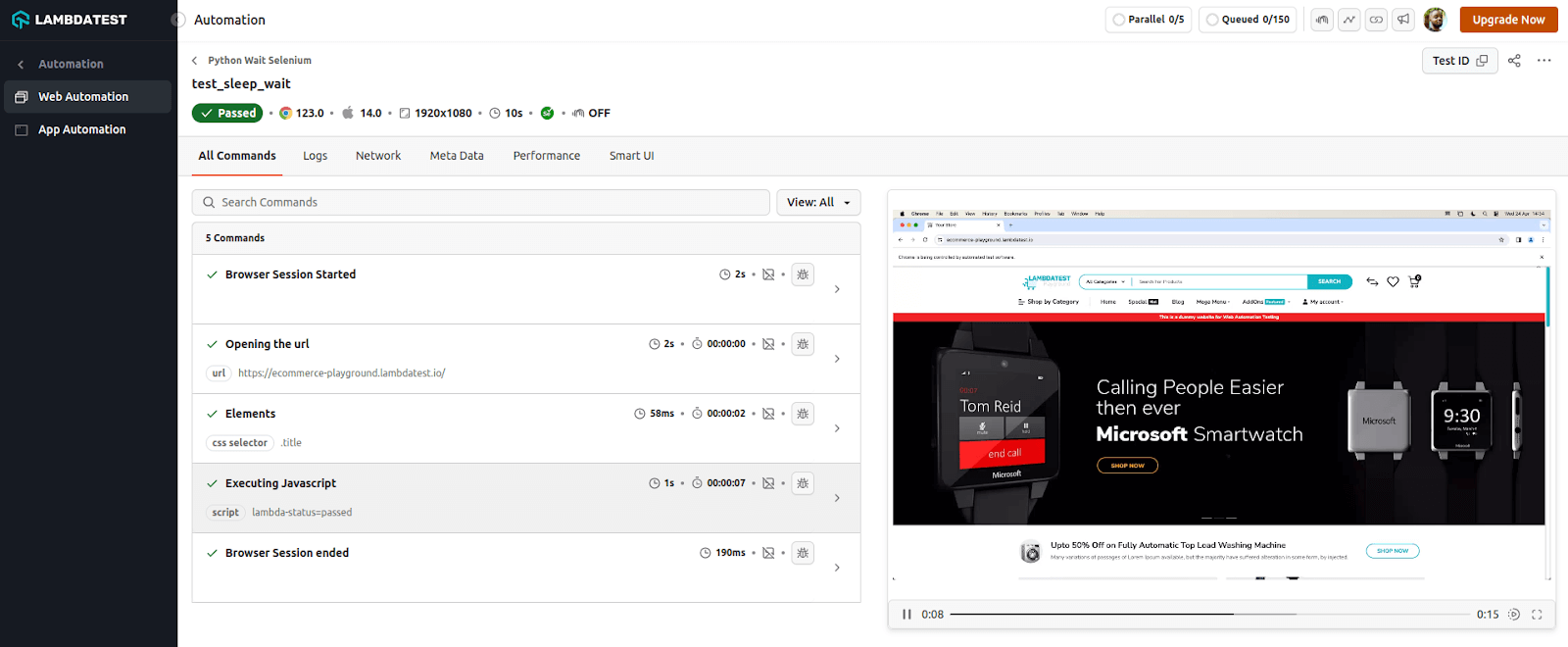Click the 00:00:07 timestamp
This screenshot has width=1568, height=647.
point(726,483)
